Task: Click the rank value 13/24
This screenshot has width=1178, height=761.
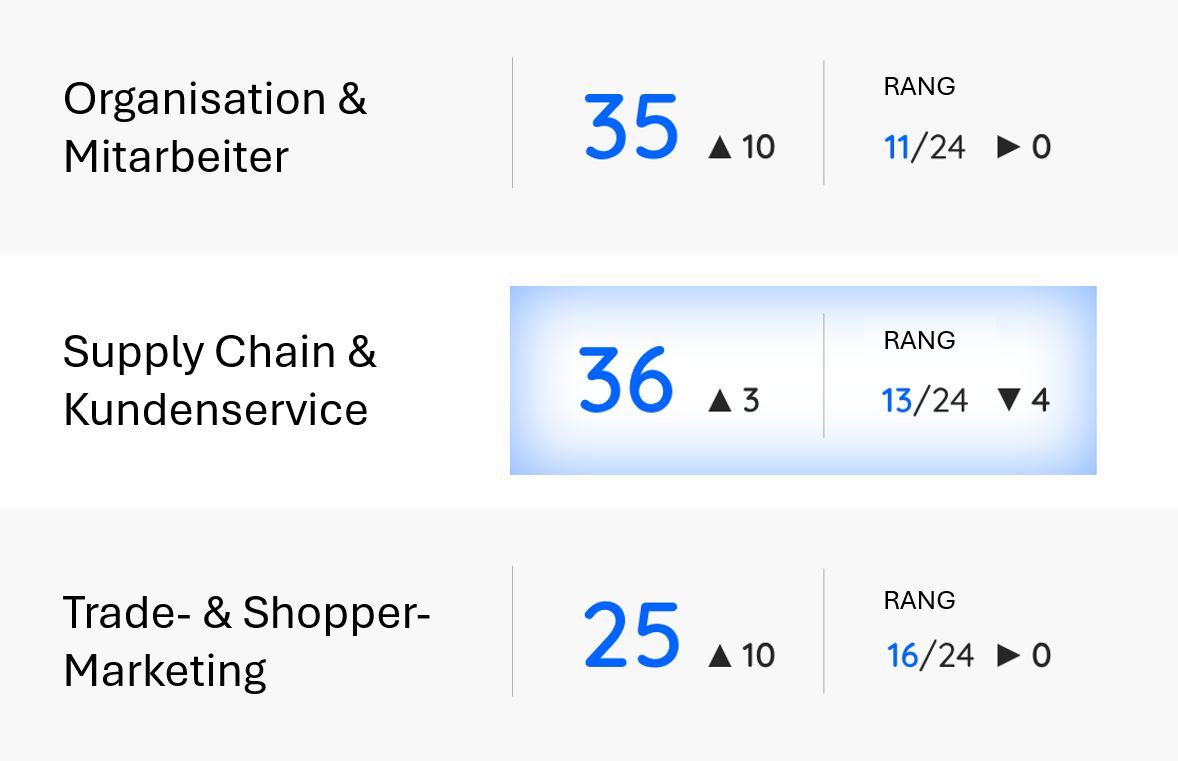Action: click(x=925, y=401)
